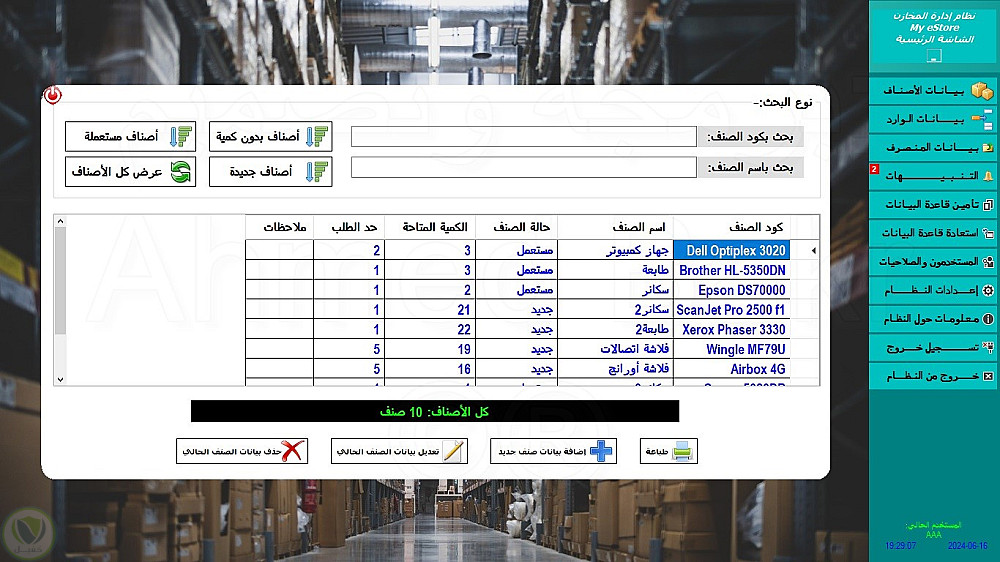Click the sort icon on أصناف مستعملة
1000x562 pixels.
[181, 137]
